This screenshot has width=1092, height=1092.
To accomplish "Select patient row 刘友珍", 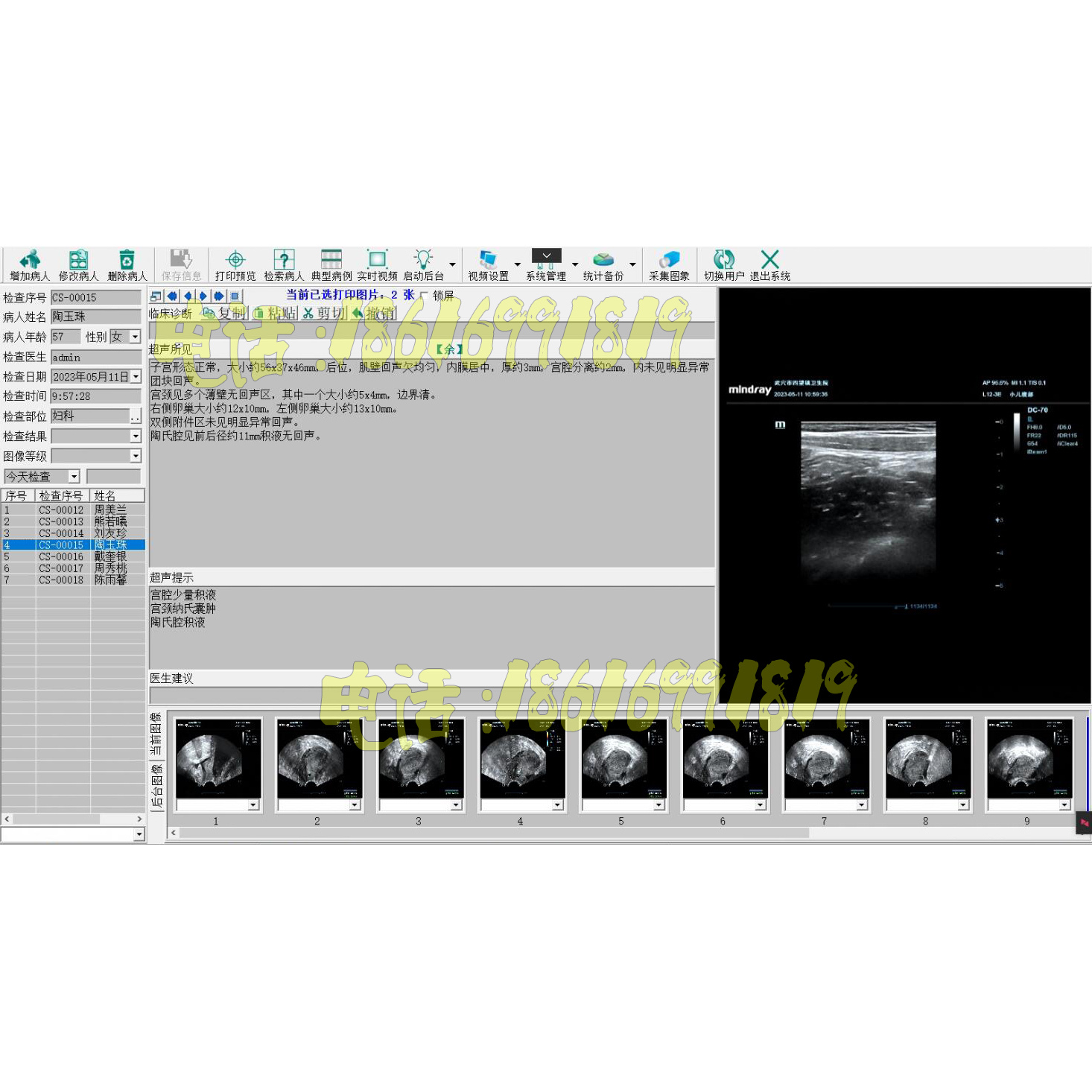I will click(73, 533).
